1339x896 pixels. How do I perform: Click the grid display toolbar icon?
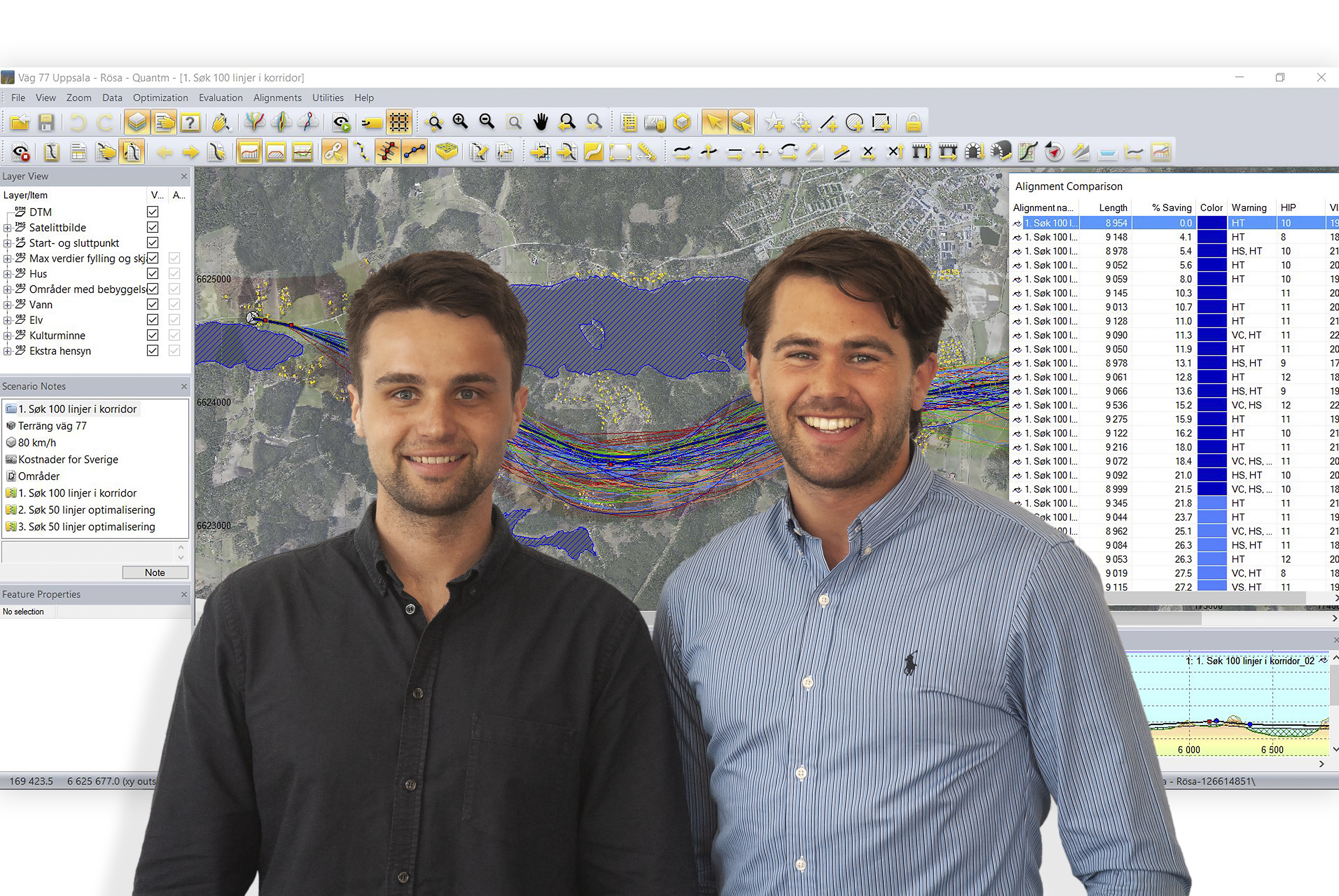399,122
